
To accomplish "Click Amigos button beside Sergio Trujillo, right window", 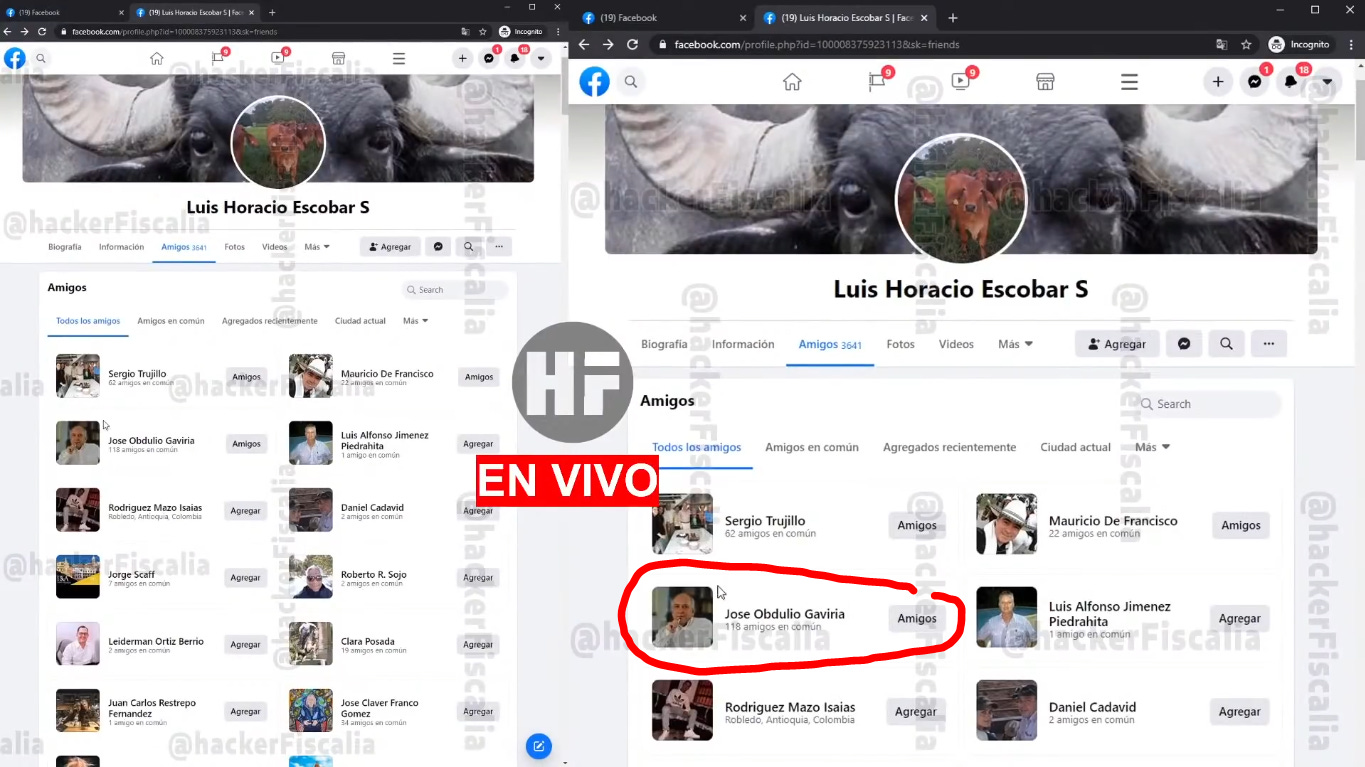I will (x=917, y=525).
